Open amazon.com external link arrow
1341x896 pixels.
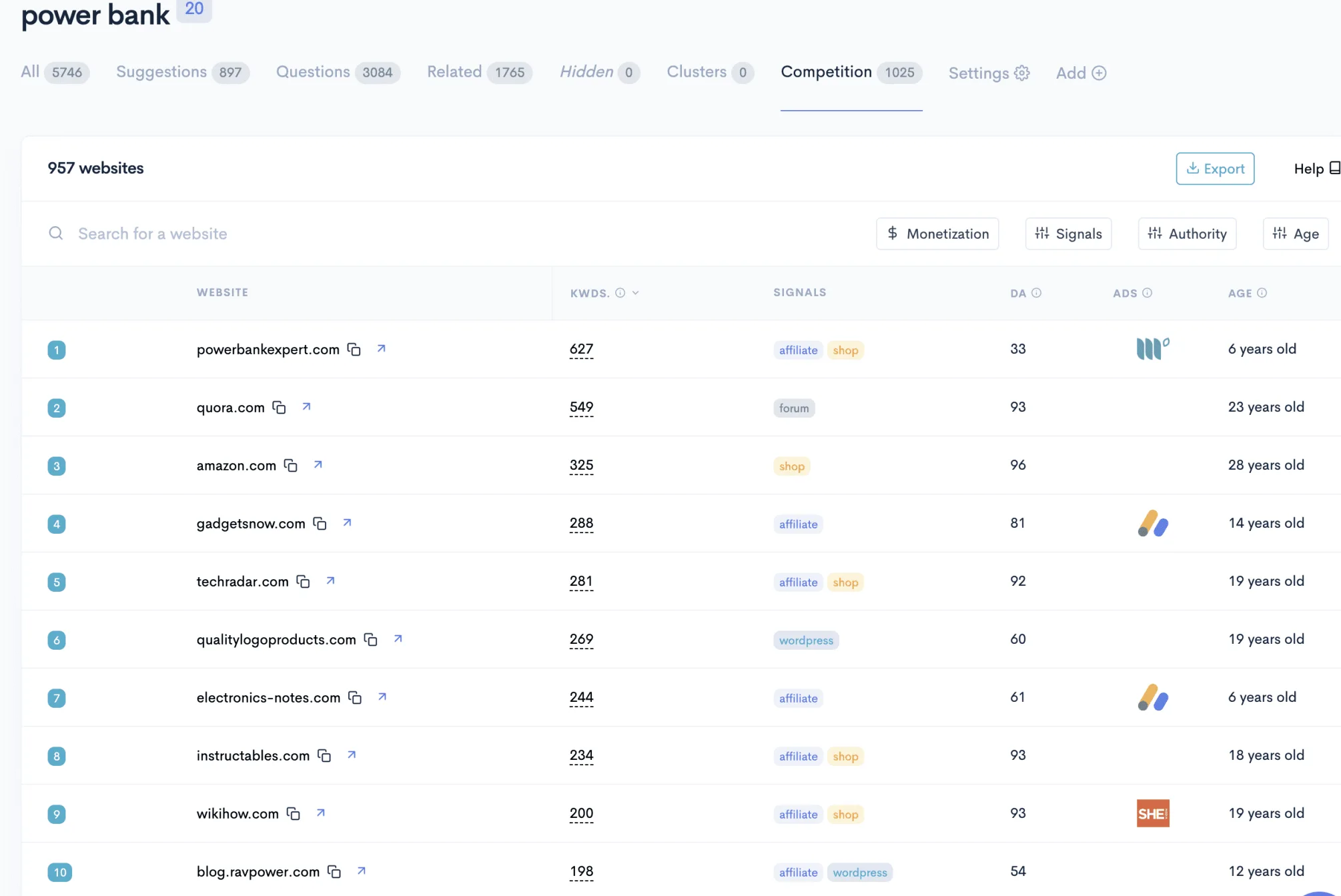point(318,464)
